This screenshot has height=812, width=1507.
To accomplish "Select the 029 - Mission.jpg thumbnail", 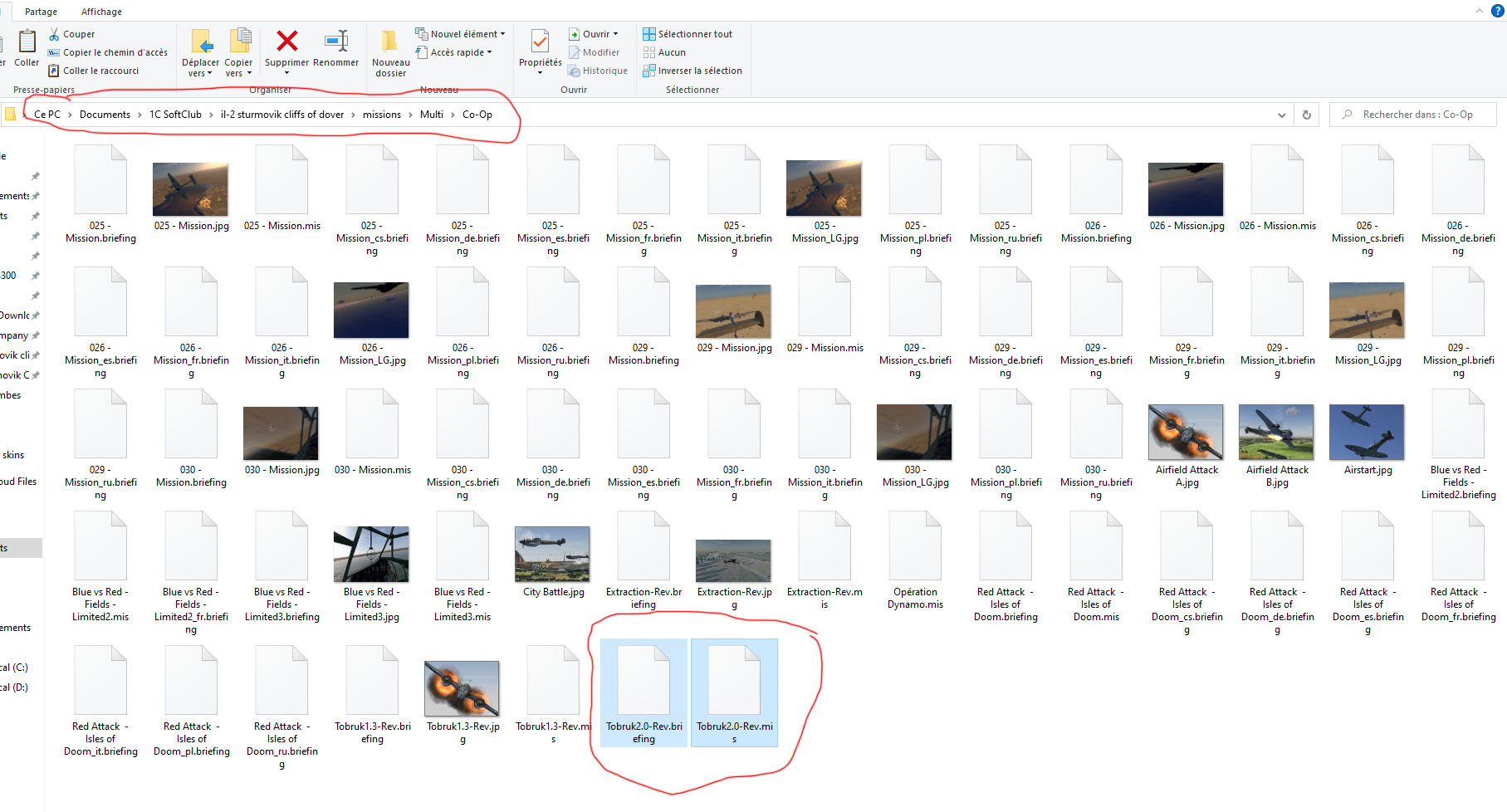I will pos(733,311).
